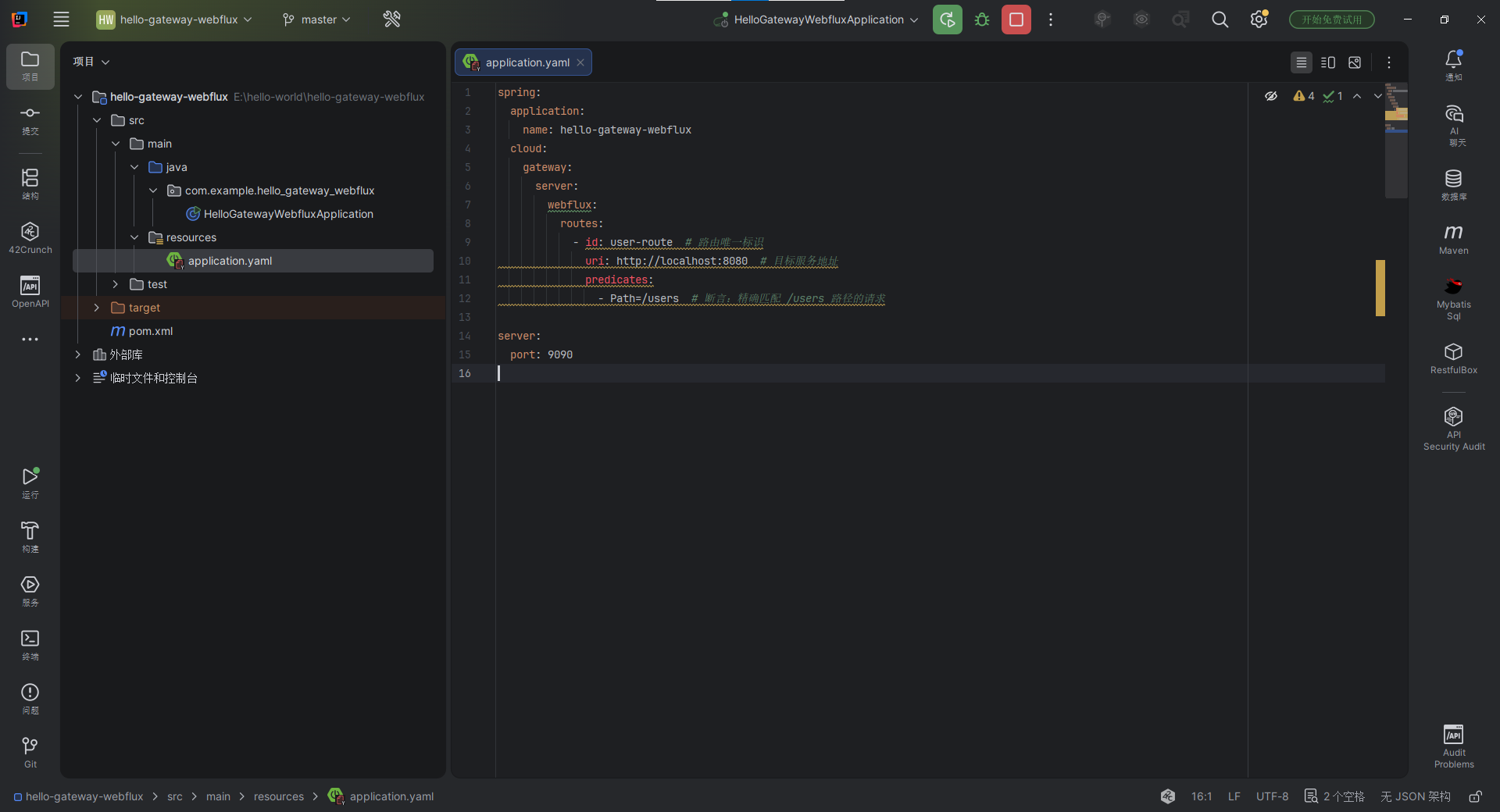Select application.yaml in project tree

coord(253,261)
